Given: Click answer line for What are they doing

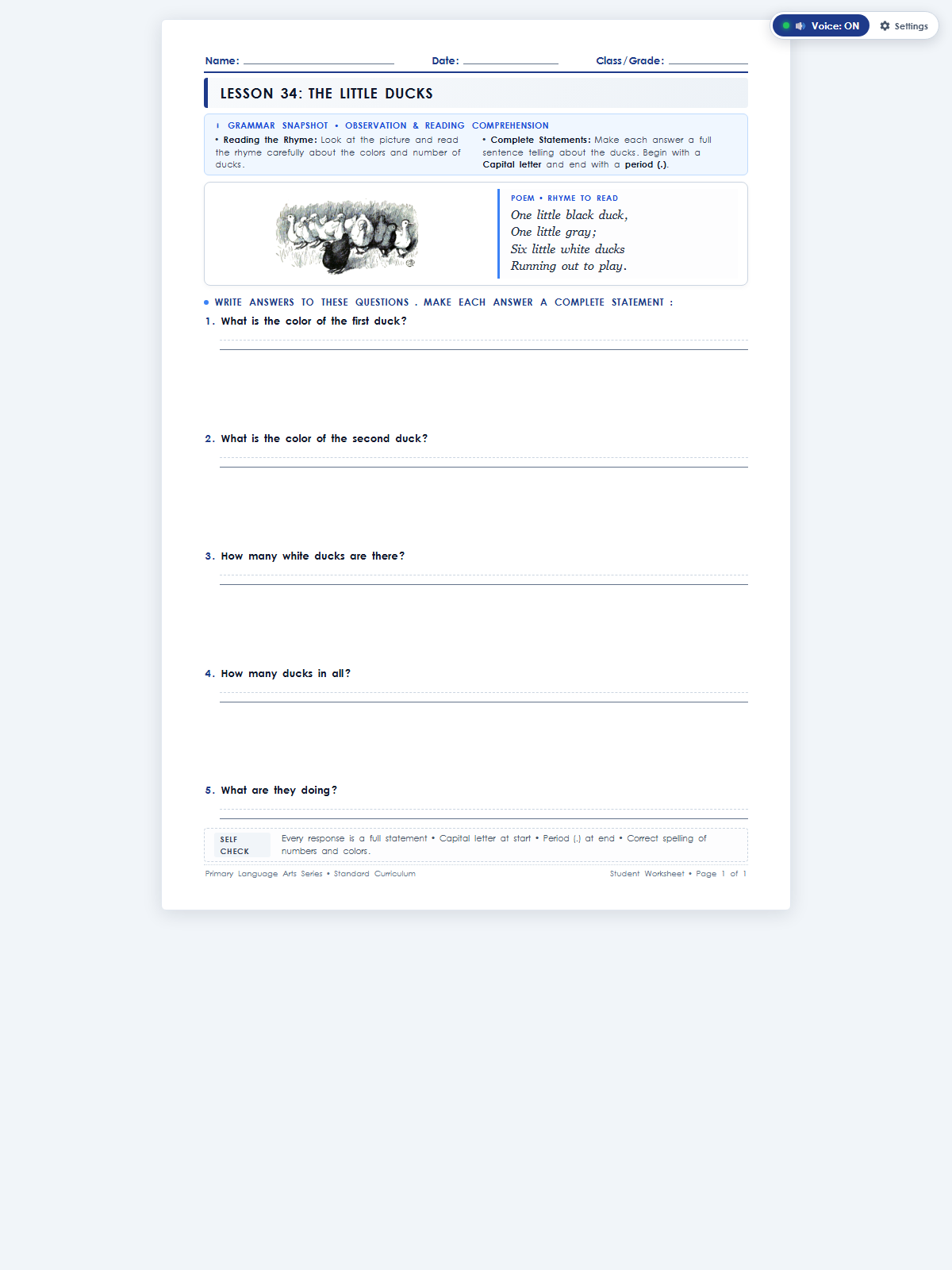Looking at the screenshot, I should click(484, 814).
